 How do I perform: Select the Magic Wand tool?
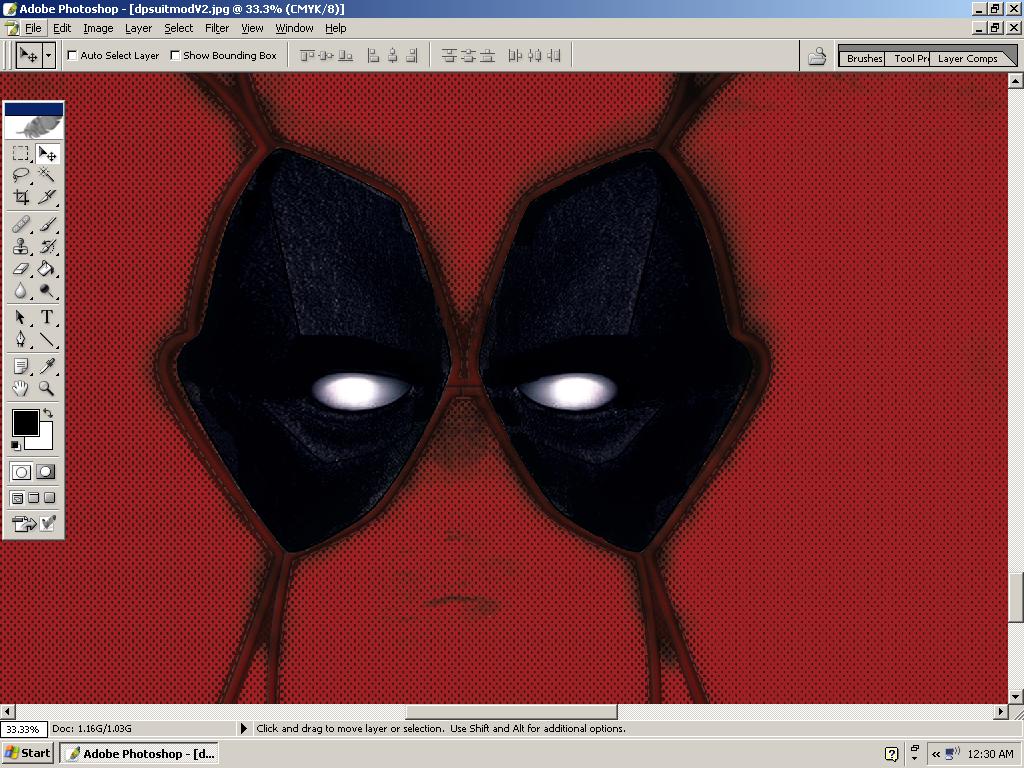click(x=48, y=175)
